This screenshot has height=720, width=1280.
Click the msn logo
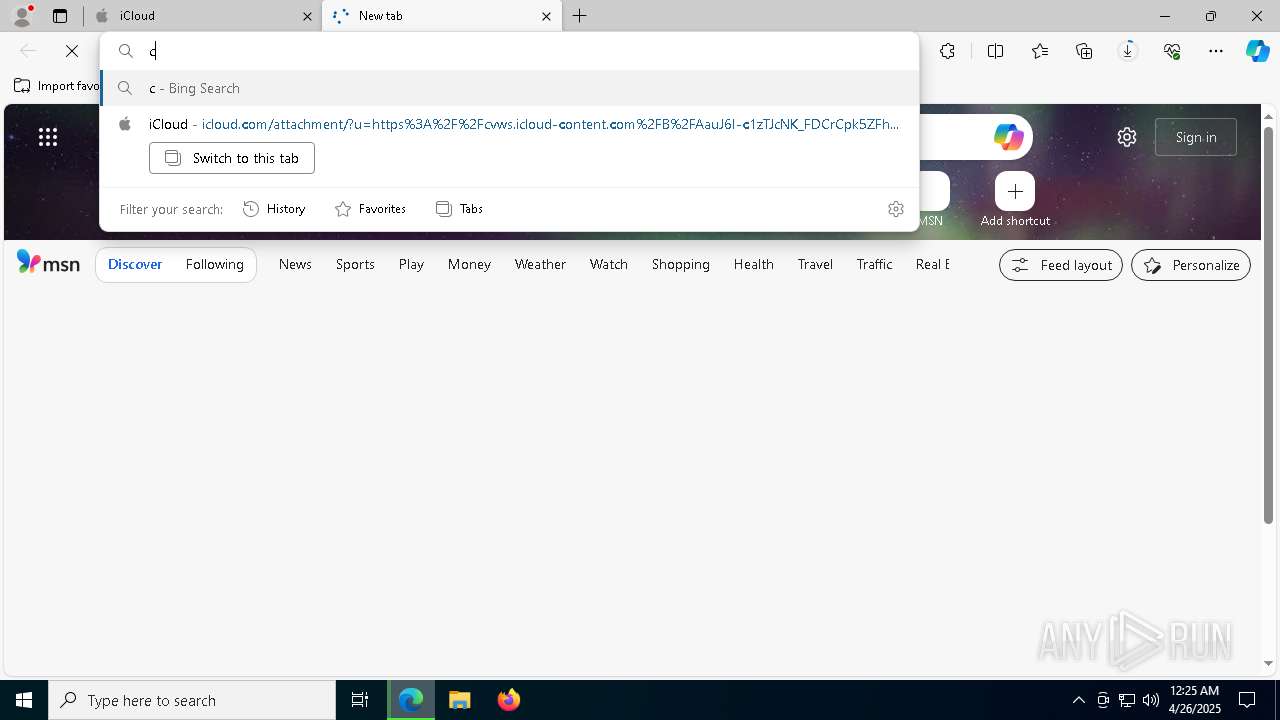point(48,263)
